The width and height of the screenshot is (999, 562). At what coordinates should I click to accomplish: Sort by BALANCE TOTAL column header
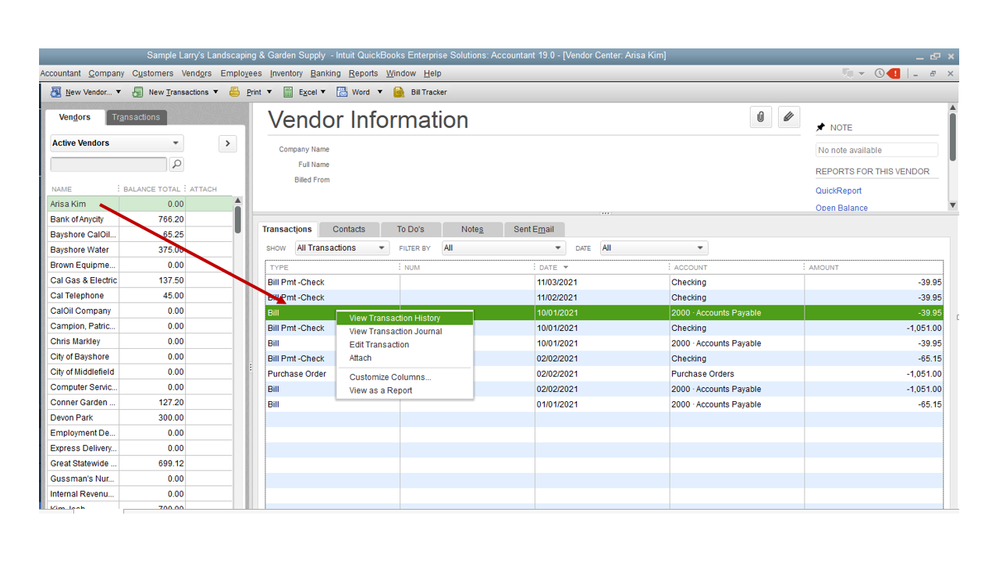pos(152,189)
